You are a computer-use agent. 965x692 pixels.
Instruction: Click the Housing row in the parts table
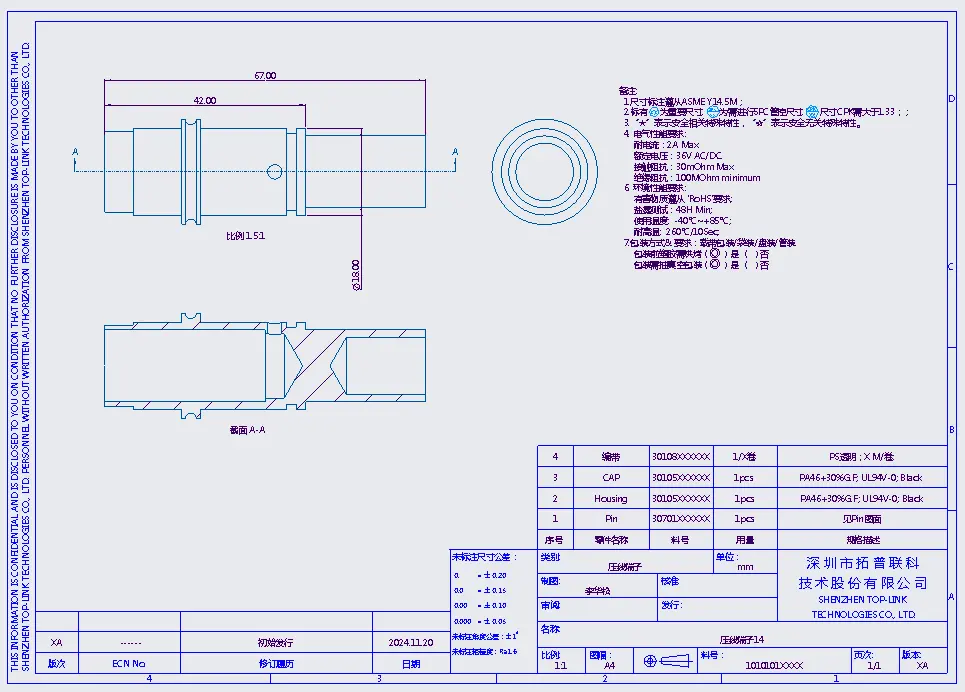(x=610, y=498)
